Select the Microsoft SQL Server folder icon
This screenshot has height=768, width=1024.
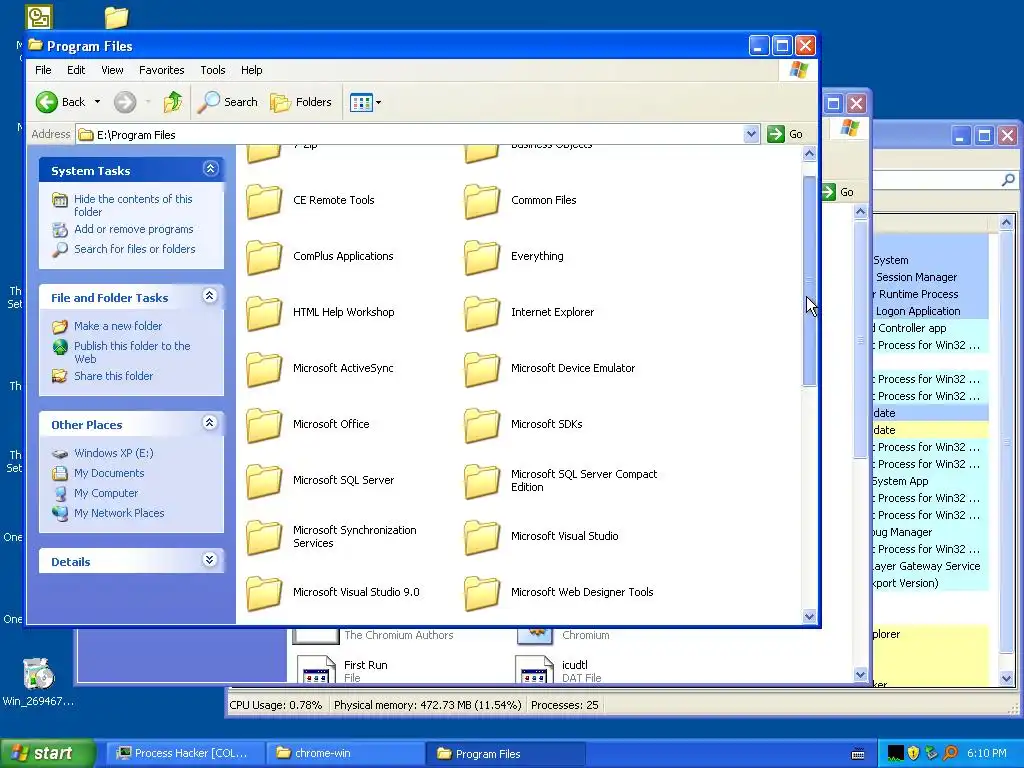click(264, 482)
